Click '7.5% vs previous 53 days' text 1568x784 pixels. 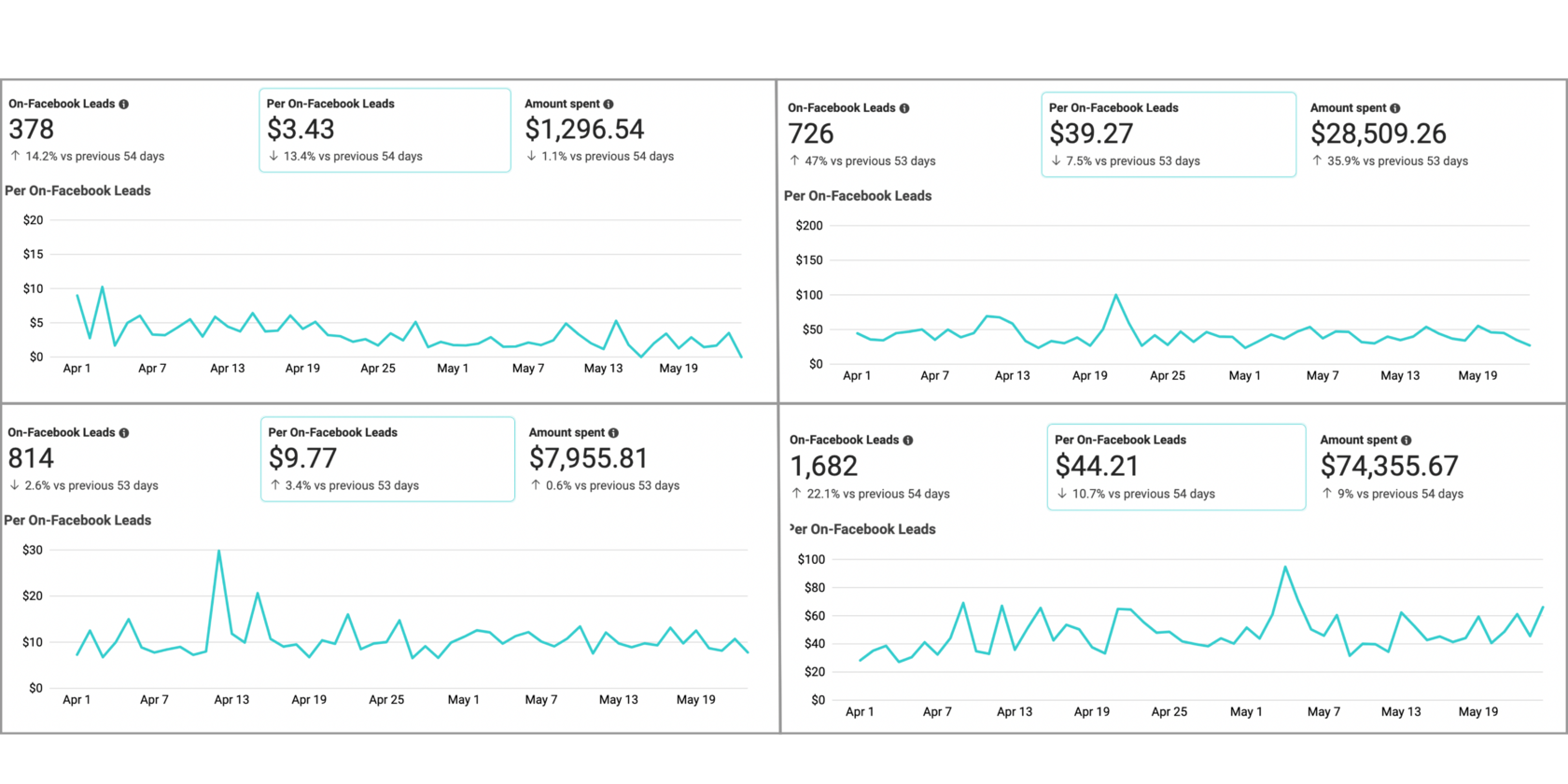[1133, 161]
